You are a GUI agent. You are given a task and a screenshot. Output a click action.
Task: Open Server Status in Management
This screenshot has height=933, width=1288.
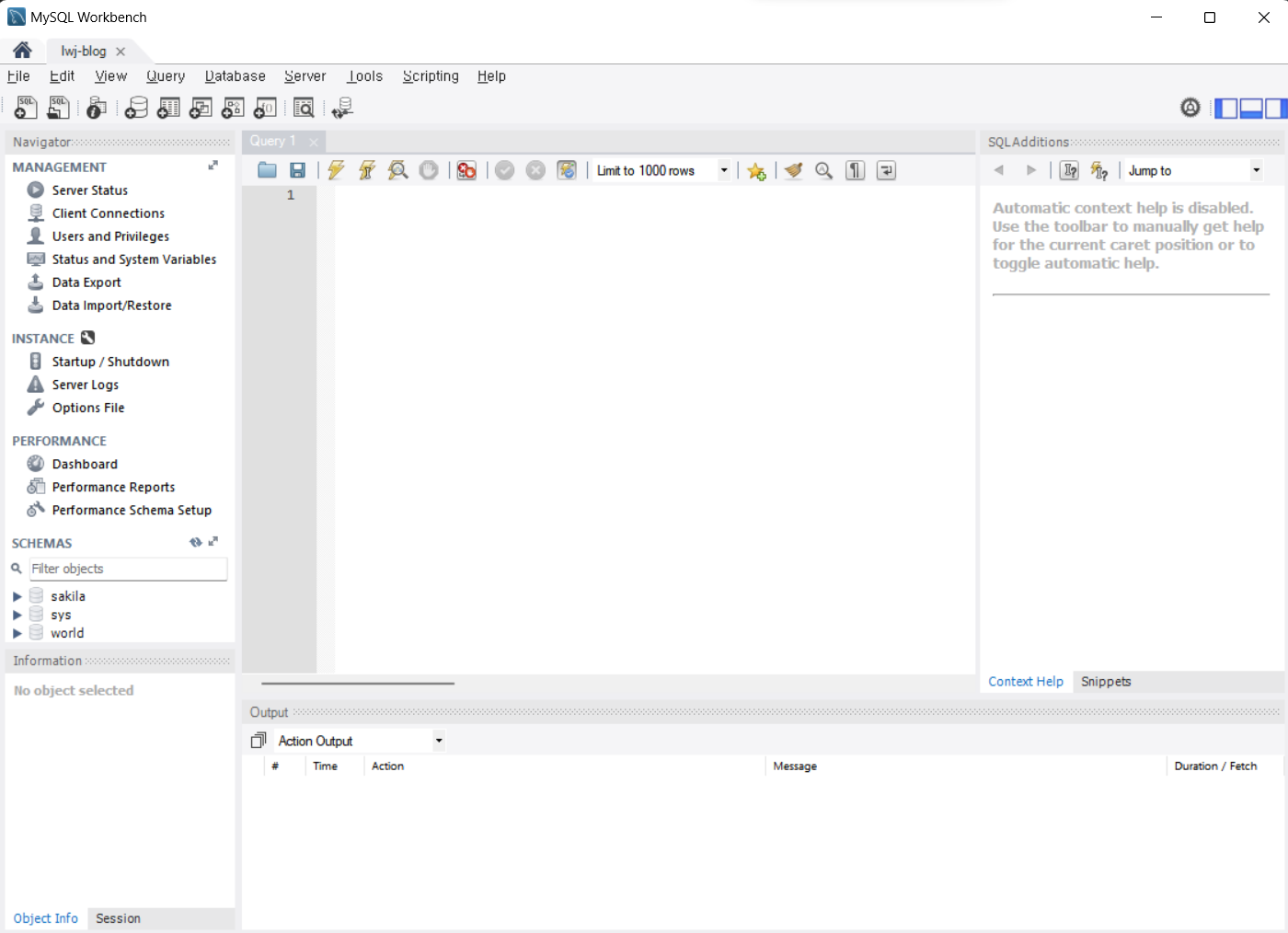89,190
